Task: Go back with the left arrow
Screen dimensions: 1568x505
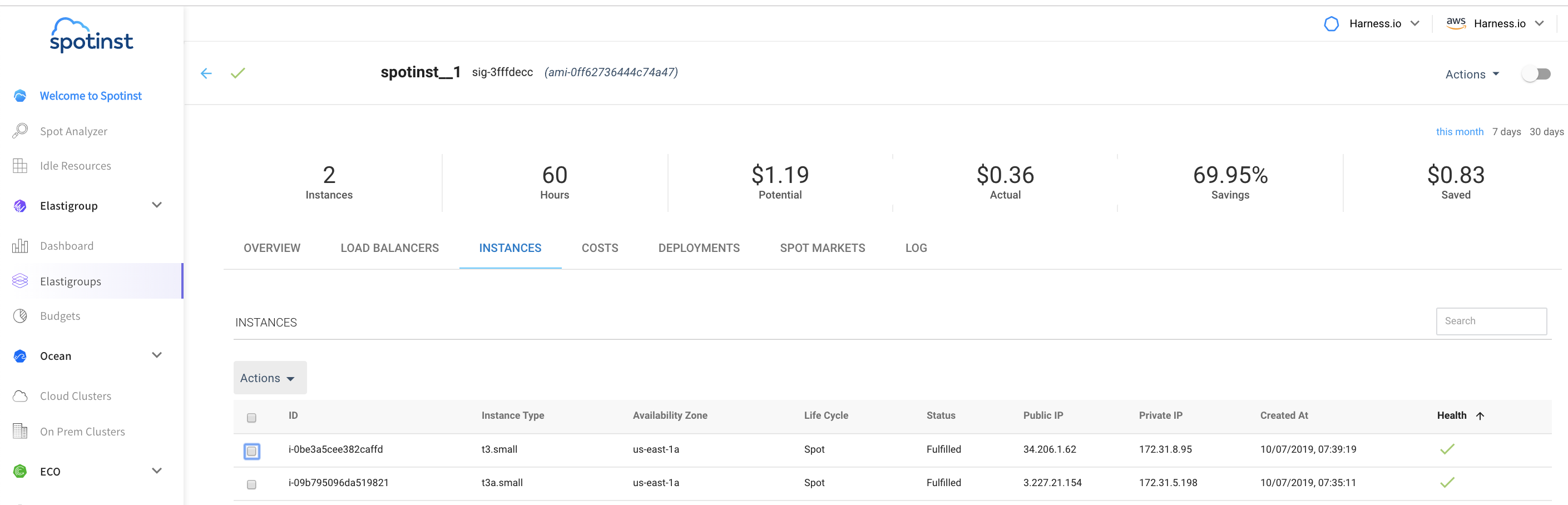Action: pyautogui.click(x=206, y=73)
